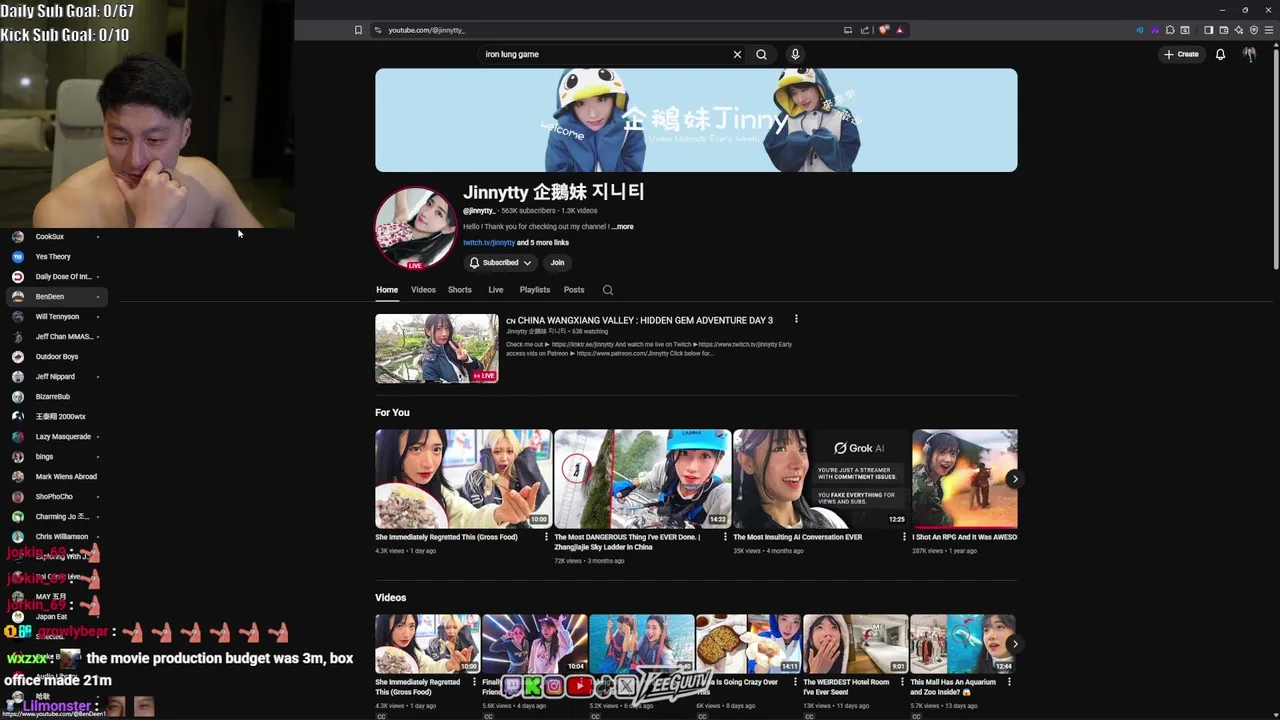
Task: Open the Extensions puzzle piece icon
Action: click(1170, 30)
